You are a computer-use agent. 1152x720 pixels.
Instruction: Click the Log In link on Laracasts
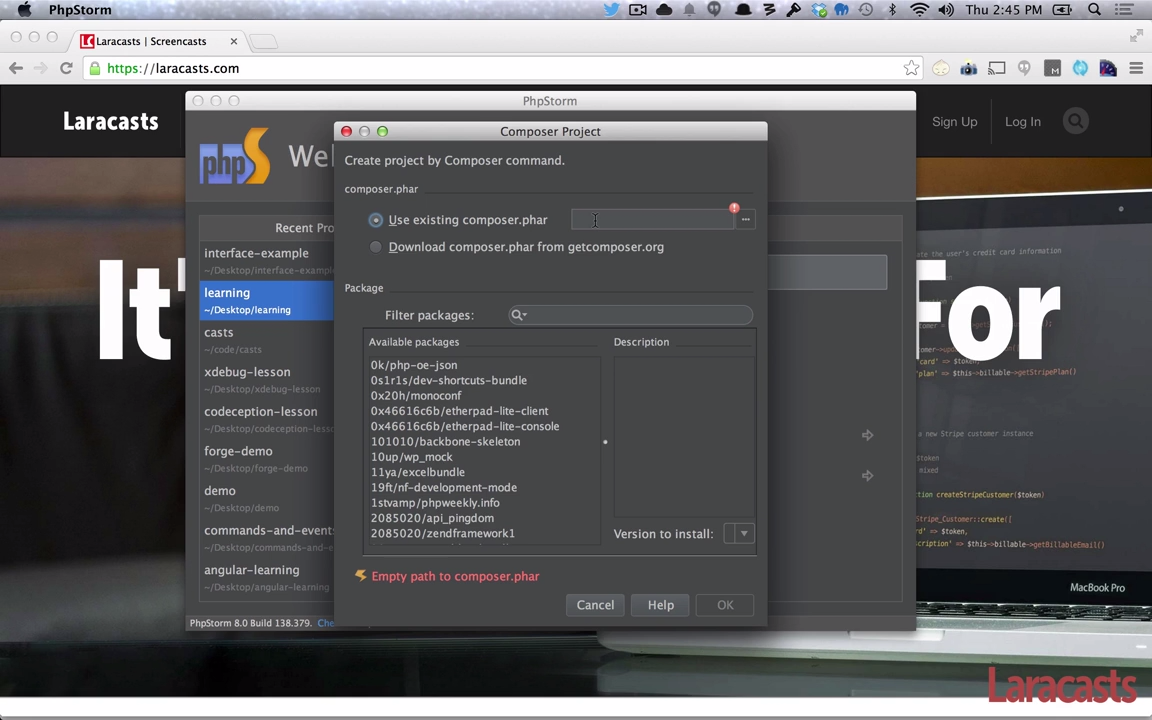tap(1023, 122)
